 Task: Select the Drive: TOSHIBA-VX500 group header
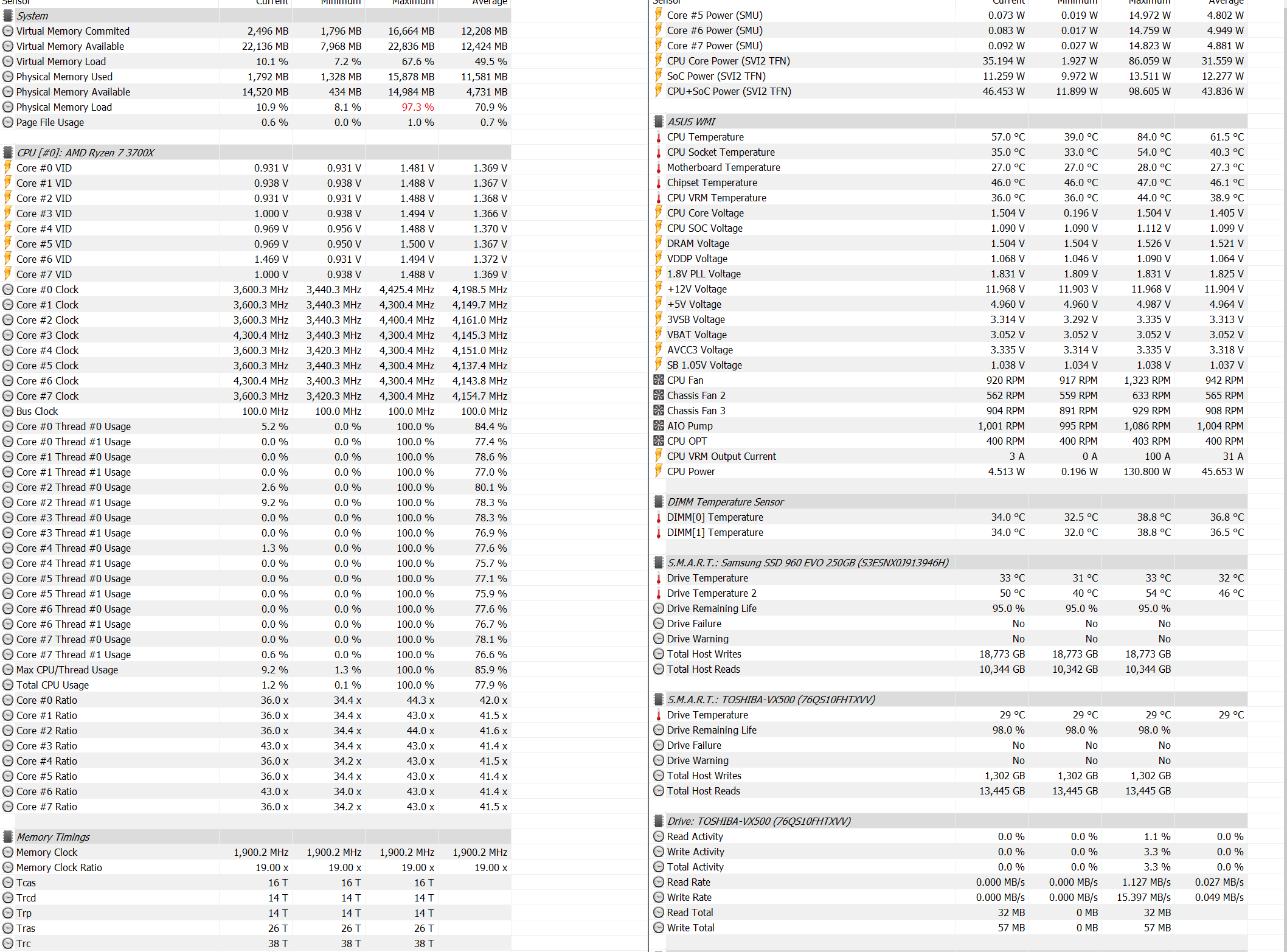pos(758,821)
